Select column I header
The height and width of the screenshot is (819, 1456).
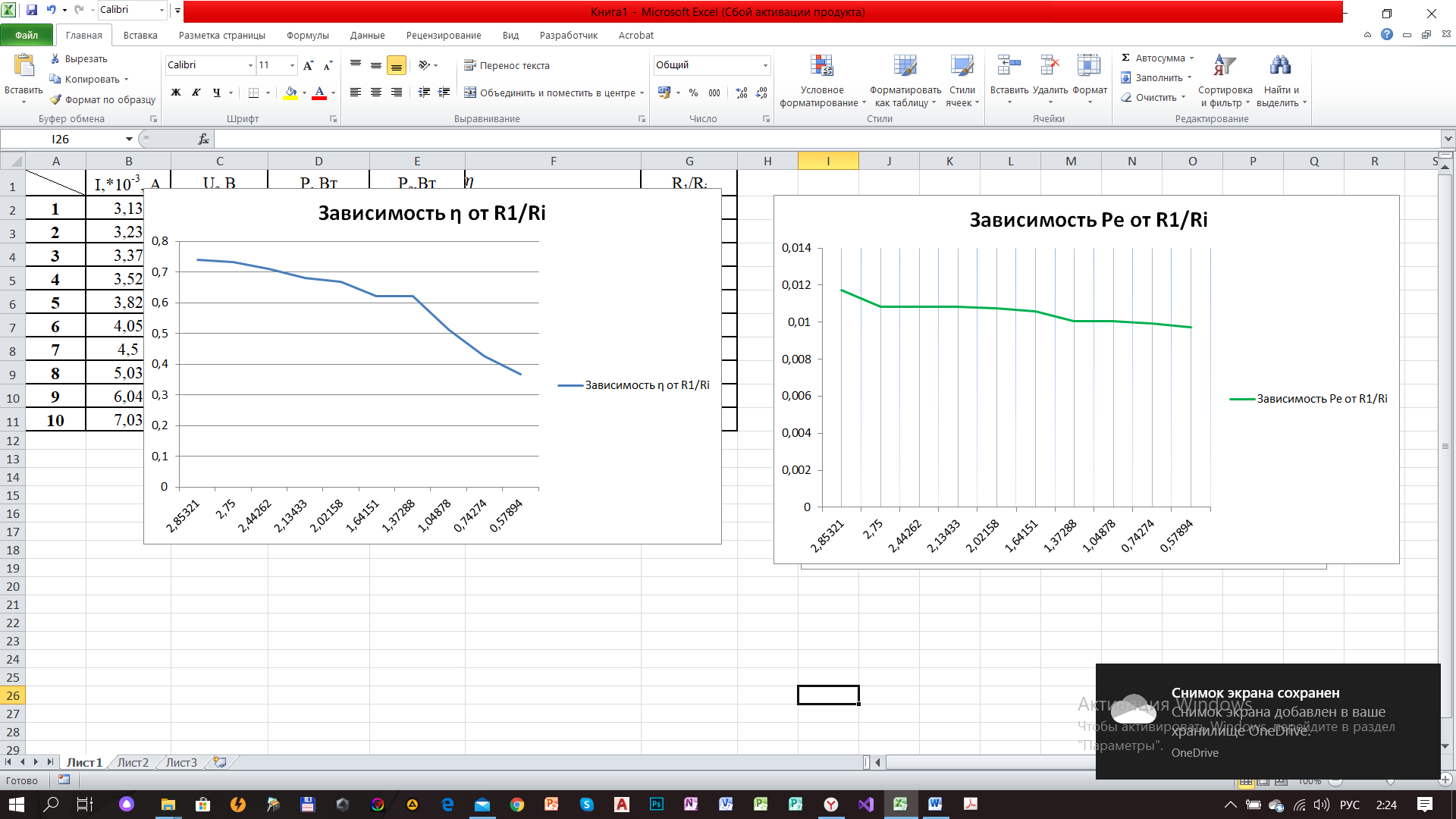point(828,161)
